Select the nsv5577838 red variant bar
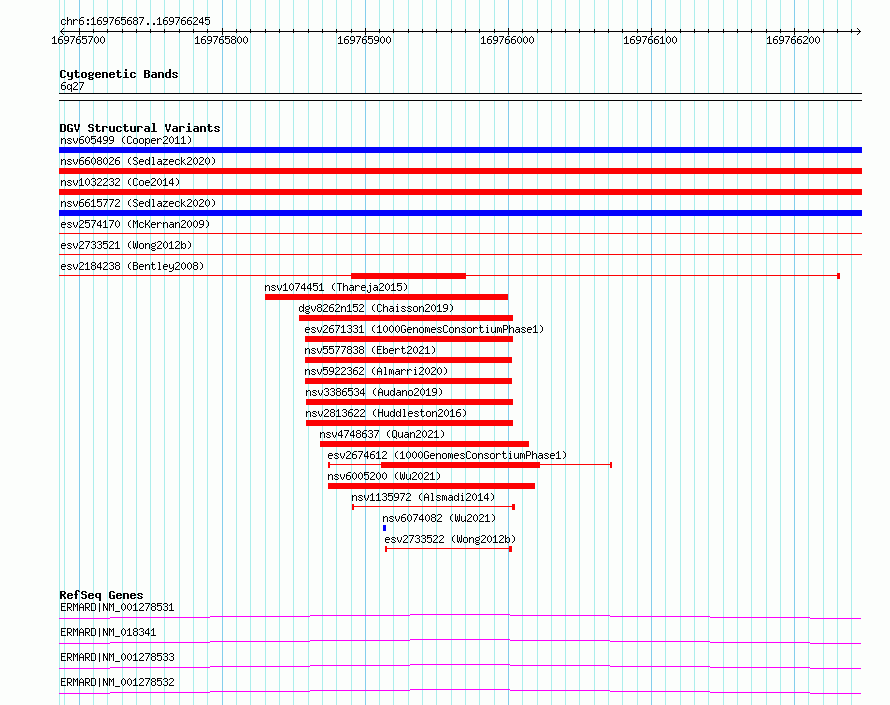 tap(408, 360)
